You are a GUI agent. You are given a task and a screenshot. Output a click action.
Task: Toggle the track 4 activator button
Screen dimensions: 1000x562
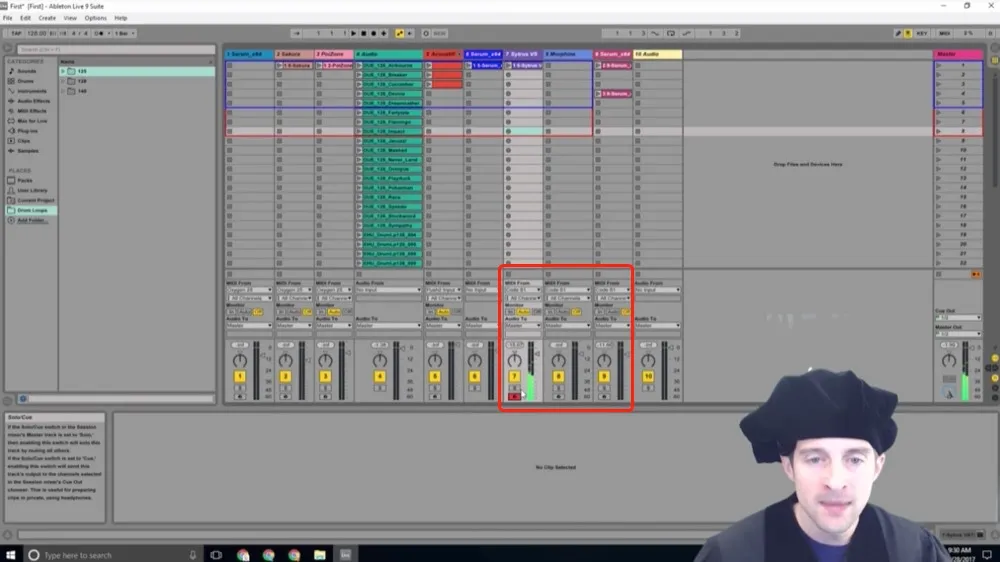[379, 376]
